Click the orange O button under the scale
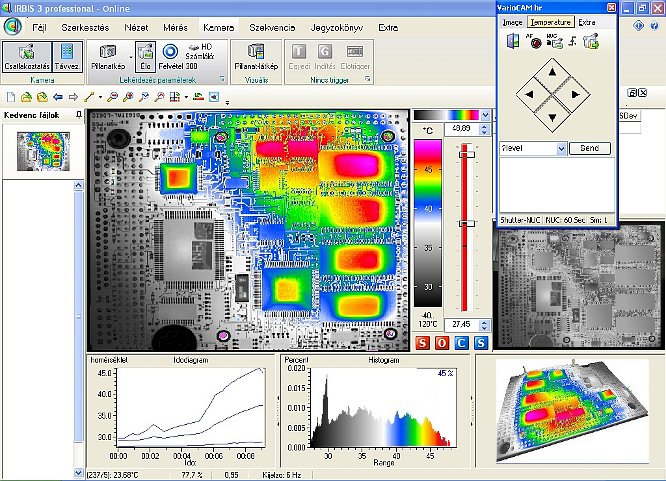666x481 pixels. pyautogui.click(x=441, y=344)
